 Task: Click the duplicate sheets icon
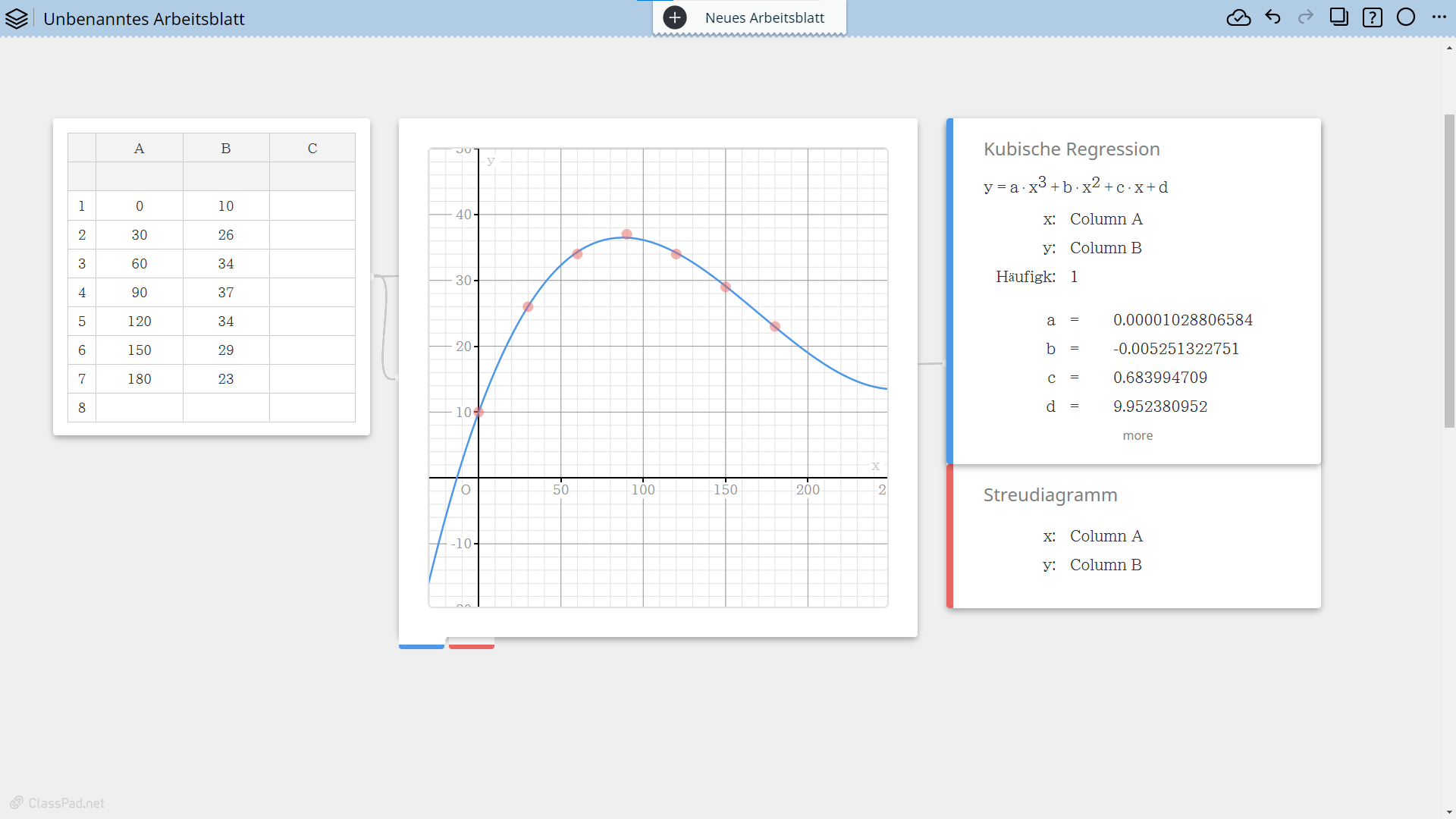(1338, 17)
